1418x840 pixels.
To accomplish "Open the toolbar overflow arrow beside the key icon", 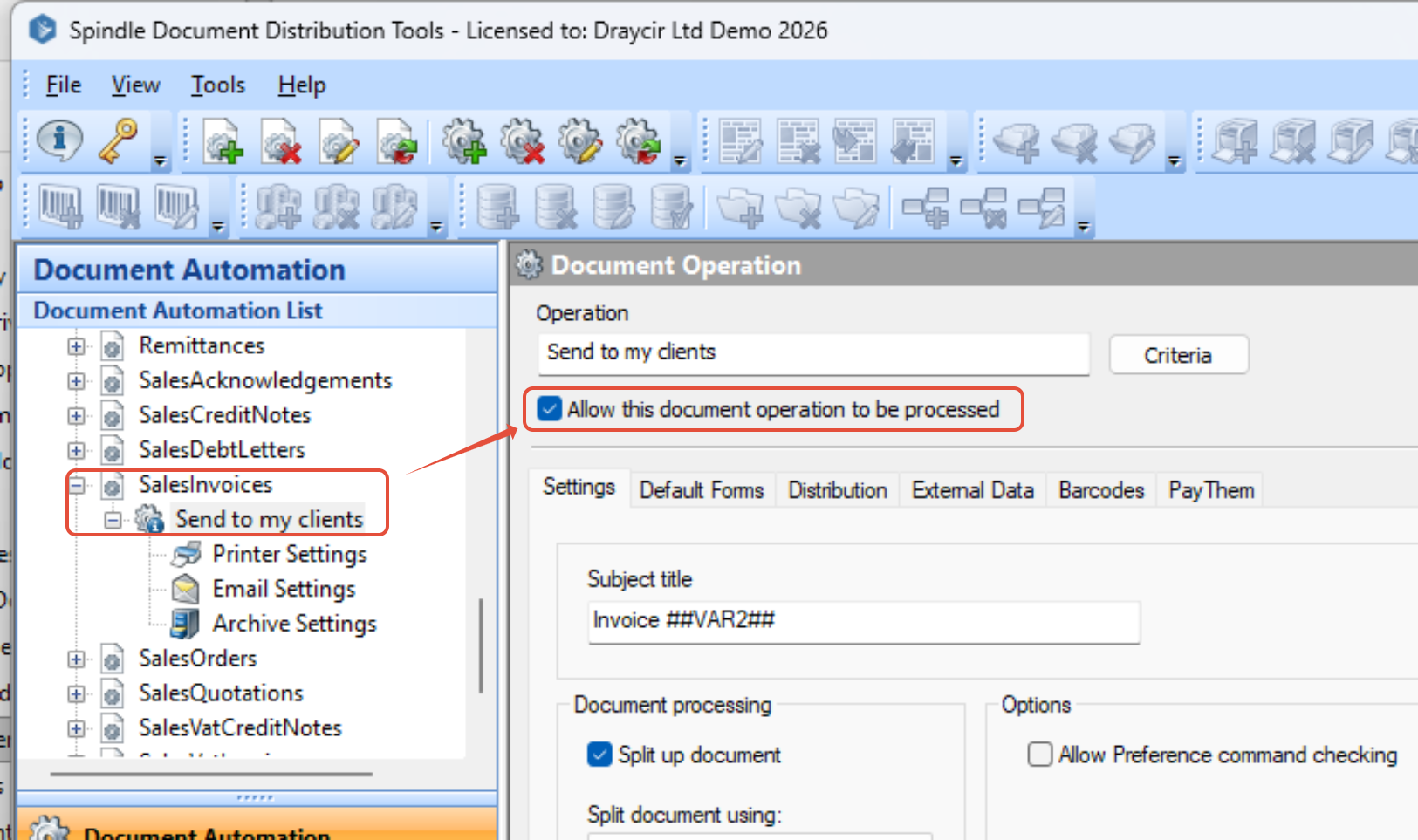I will 160,160.
